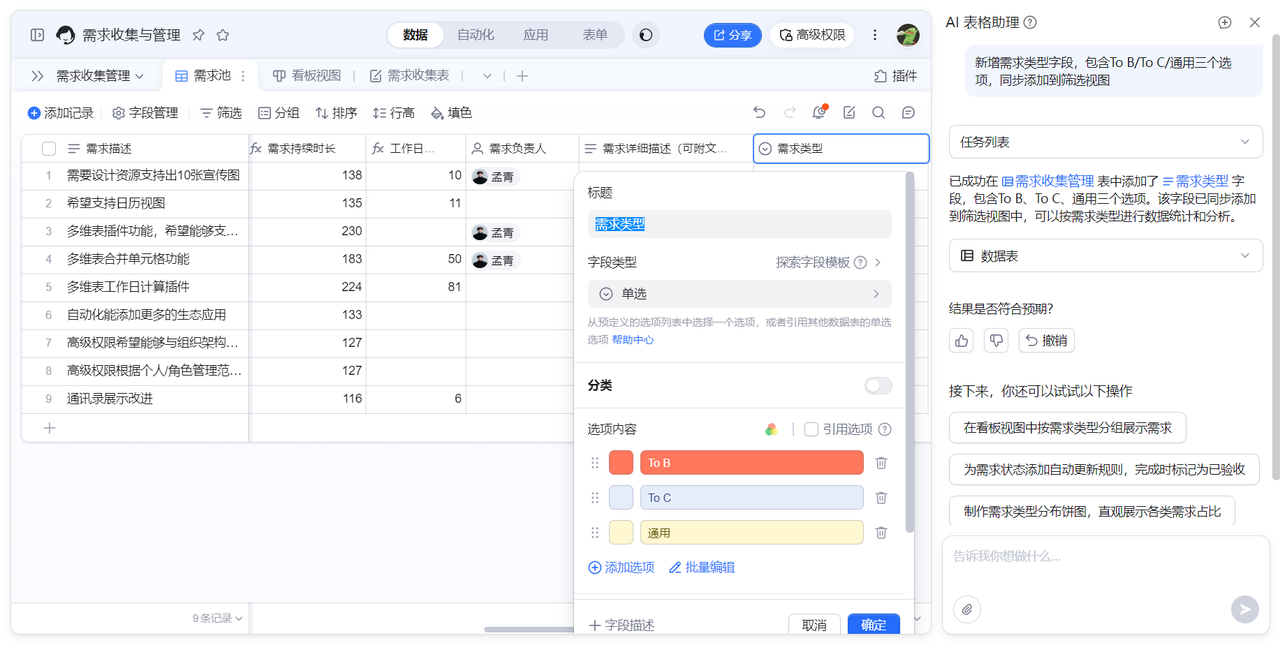The image size is (1280, 645).
Task: Delete the To B option
Action: pos(881,463)
